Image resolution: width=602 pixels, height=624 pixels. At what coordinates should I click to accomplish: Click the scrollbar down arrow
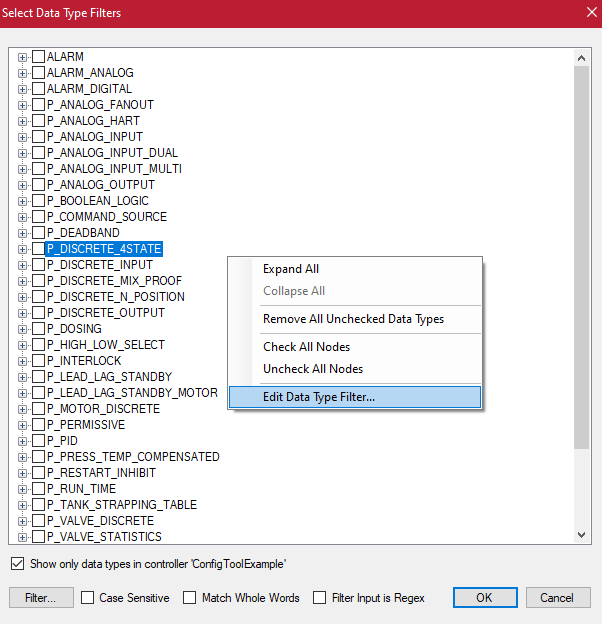pyautogui.click(x=581, y=534)
